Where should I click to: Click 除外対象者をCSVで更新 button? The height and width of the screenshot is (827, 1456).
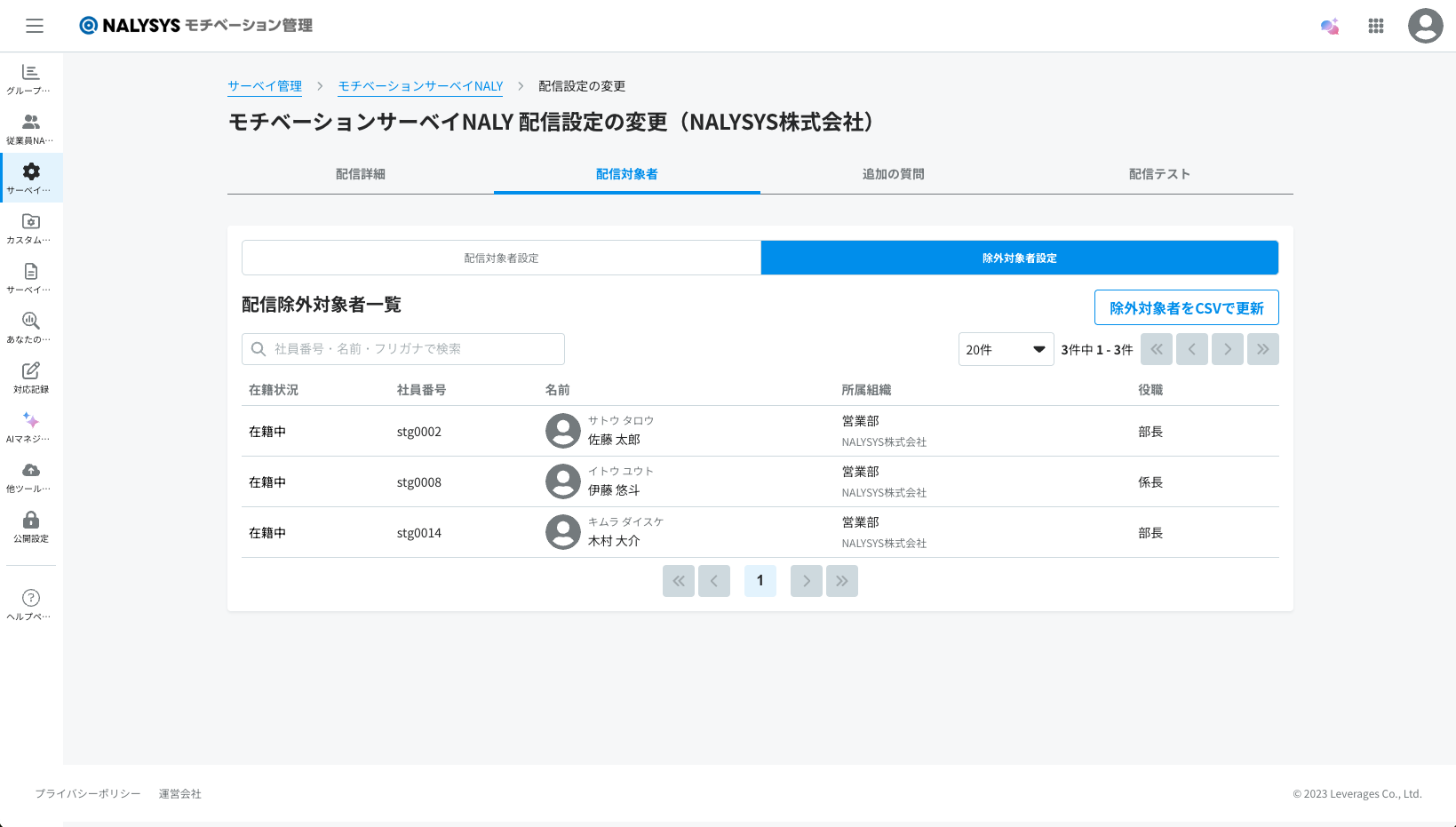(1187, 307)
